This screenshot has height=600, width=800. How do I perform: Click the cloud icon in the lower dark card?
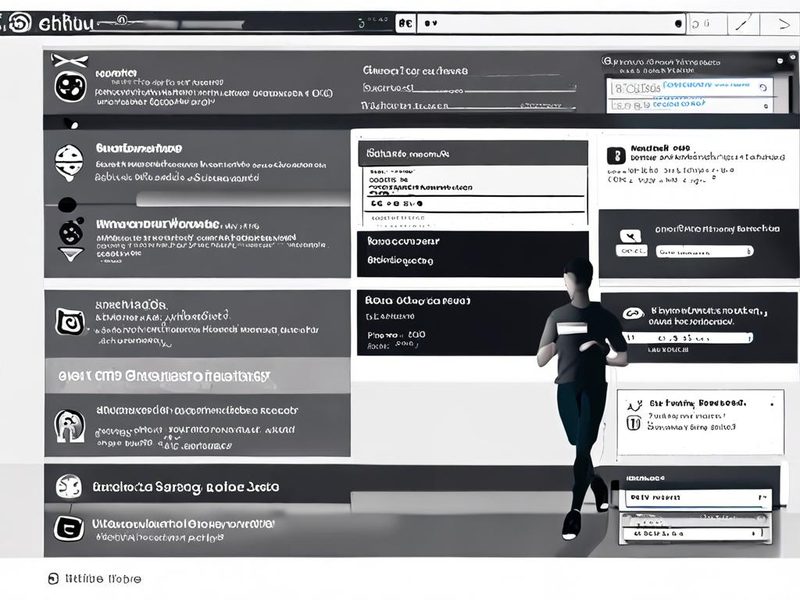[x=633, y=313]
